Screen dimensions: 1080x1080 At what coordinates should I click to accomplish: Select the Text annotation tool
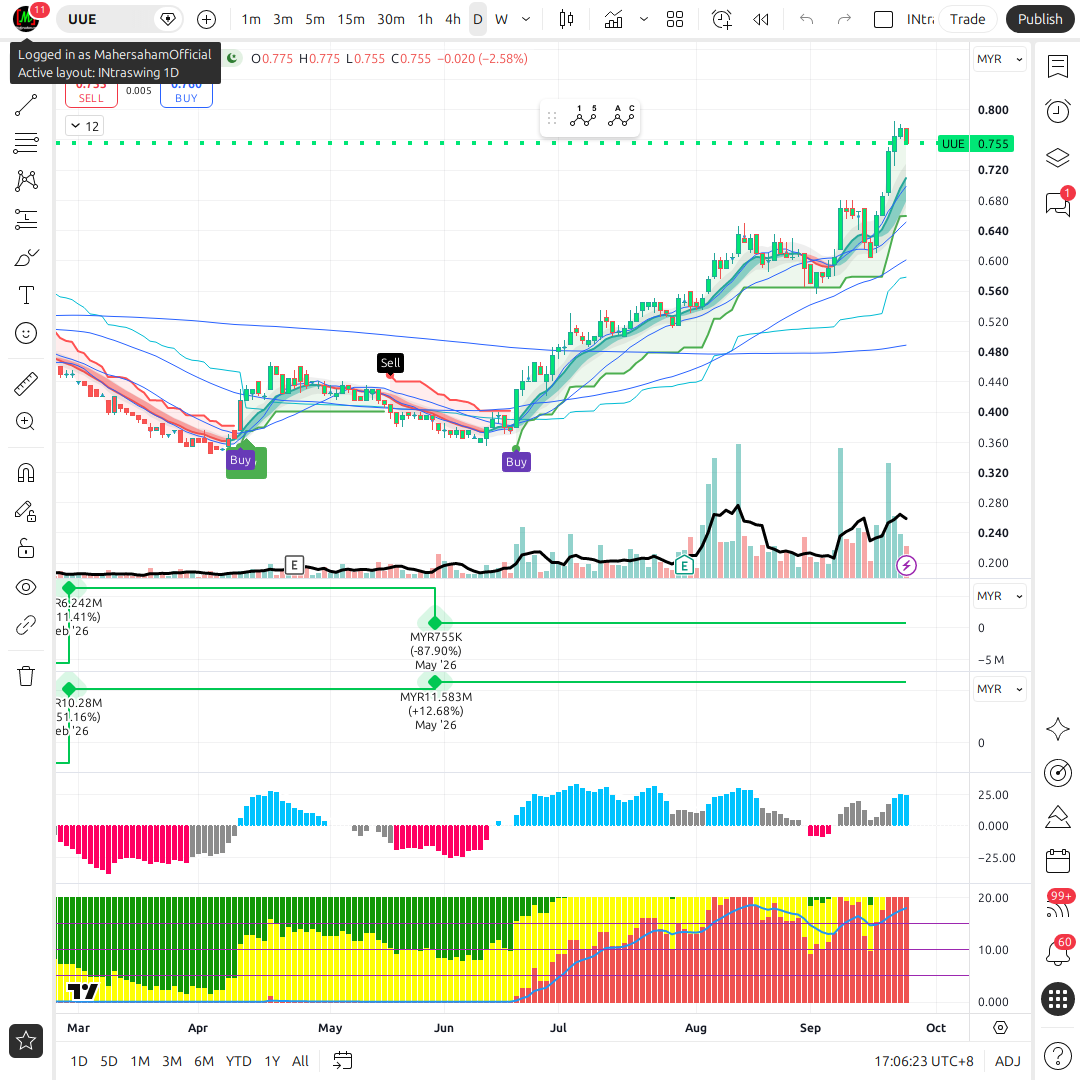tap(26, 295)
